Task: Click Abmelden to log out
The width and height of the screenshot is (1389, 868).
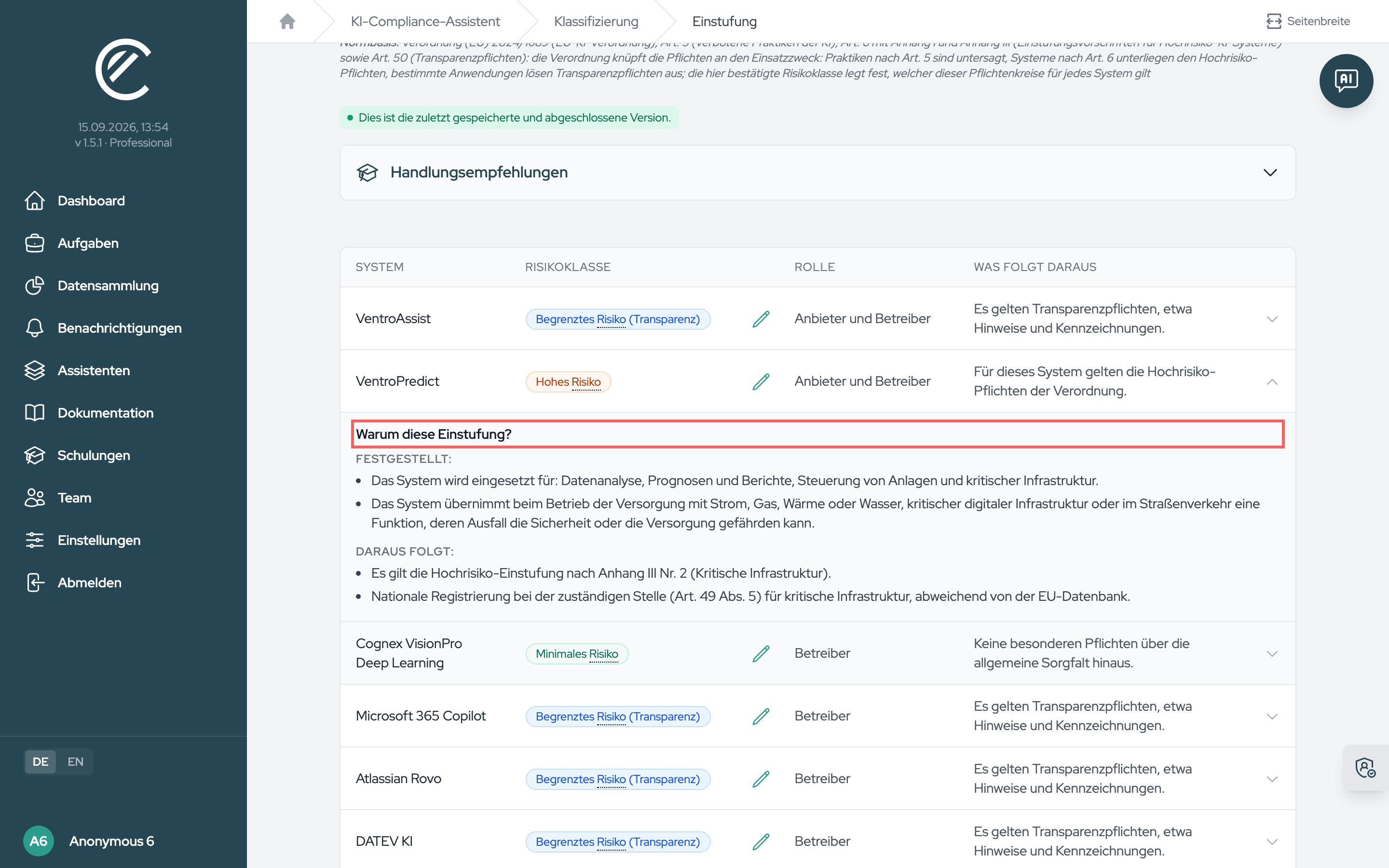Action: tap(73, 583)
